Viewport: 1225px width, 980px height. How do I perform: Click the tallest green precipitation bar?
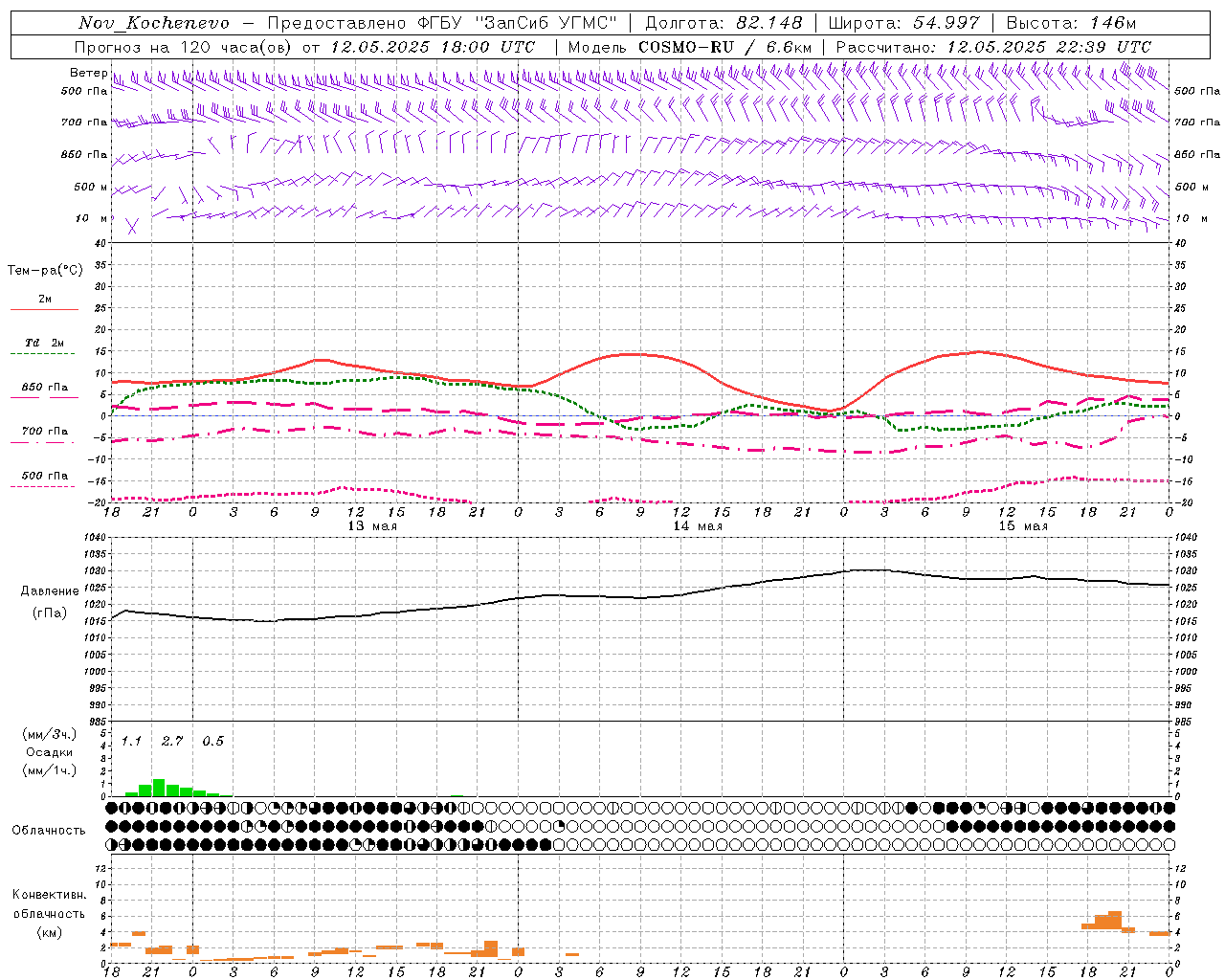159,788
